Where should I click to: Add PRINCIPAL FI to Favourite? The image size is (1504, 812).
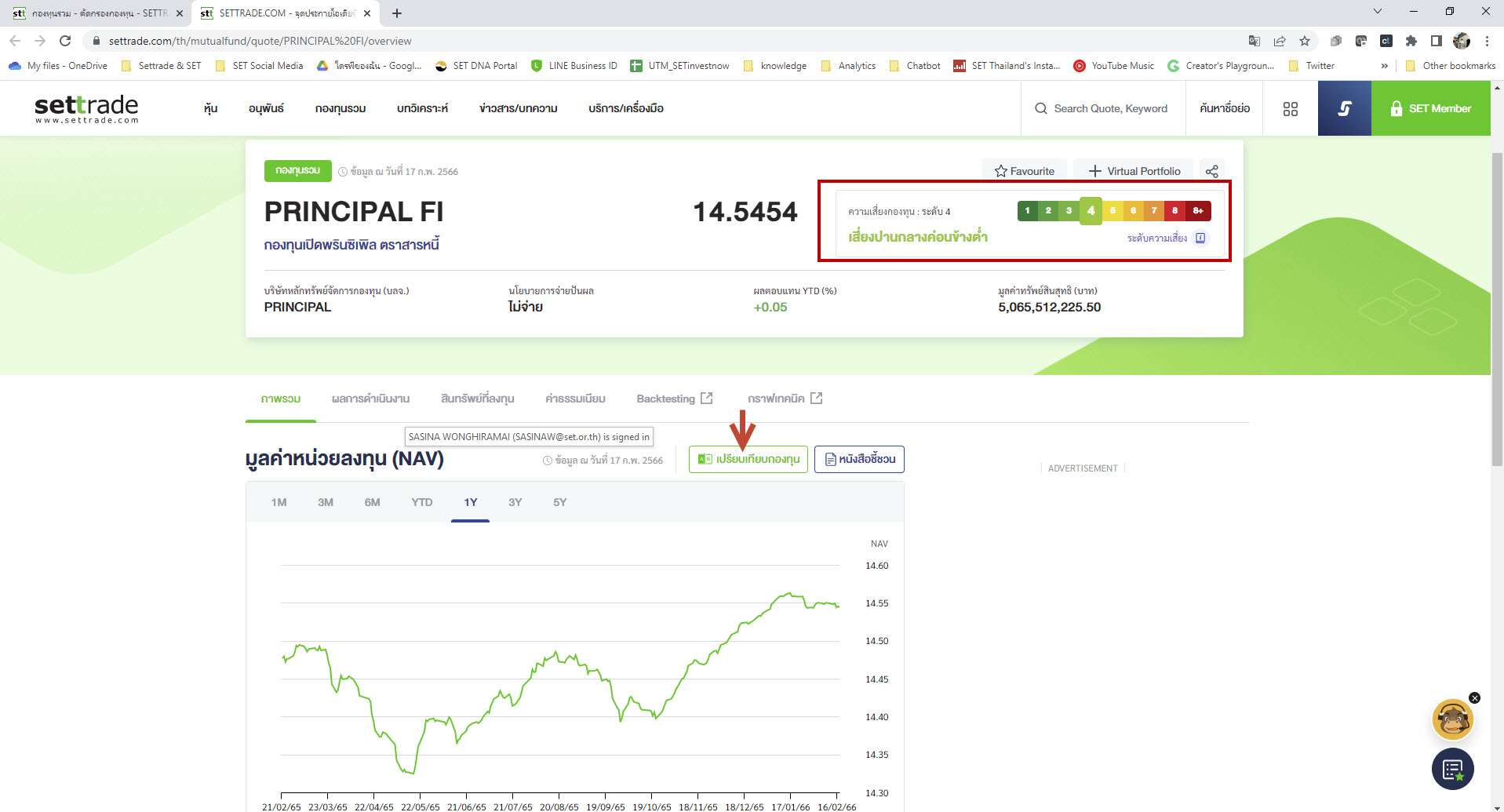pos(1024,170)
